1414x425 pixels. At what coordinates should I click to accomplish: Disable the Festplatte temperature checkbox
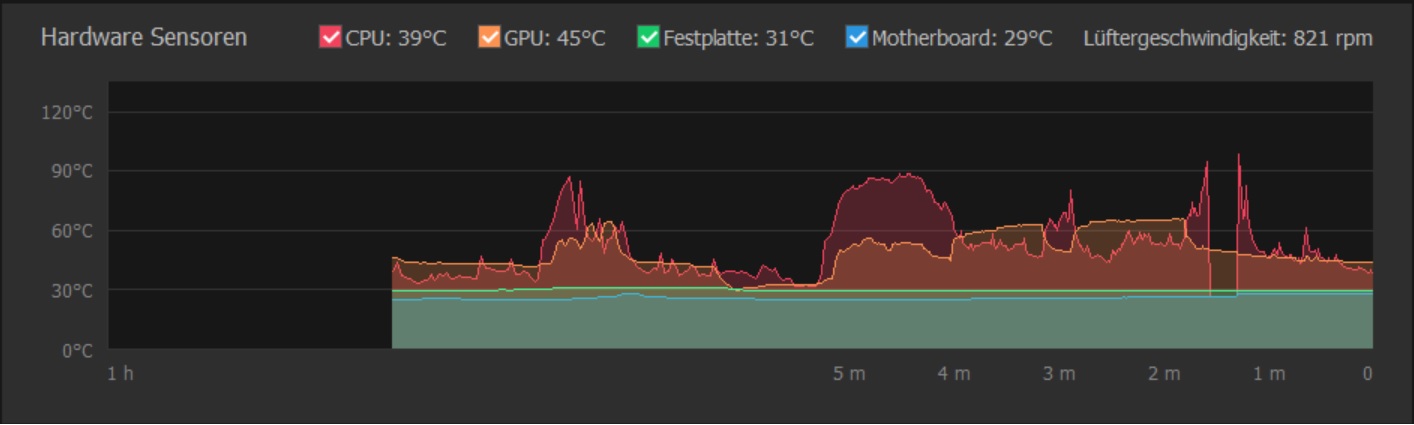pyautogui.click(x=648, y=39)
